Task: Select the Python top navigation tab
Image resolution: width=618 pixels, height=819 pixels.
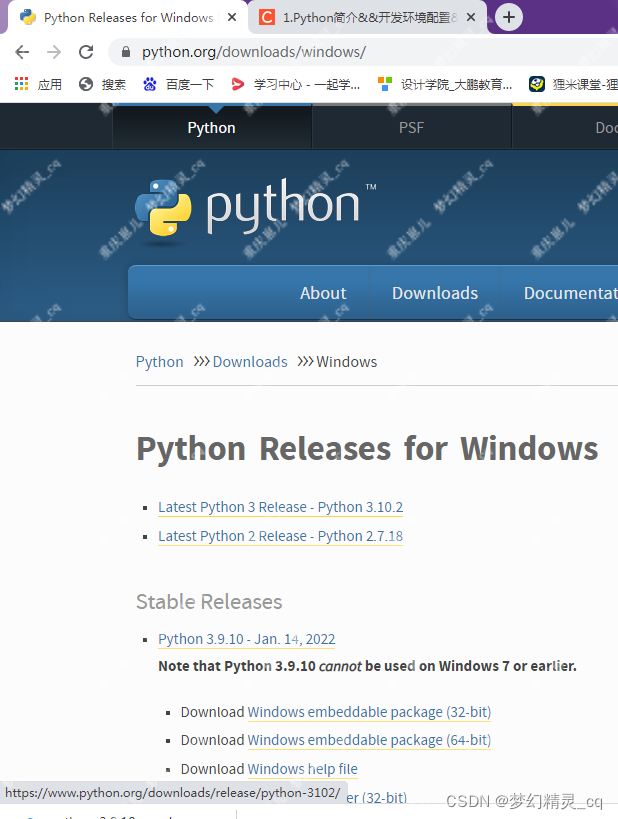Action: 212,127
